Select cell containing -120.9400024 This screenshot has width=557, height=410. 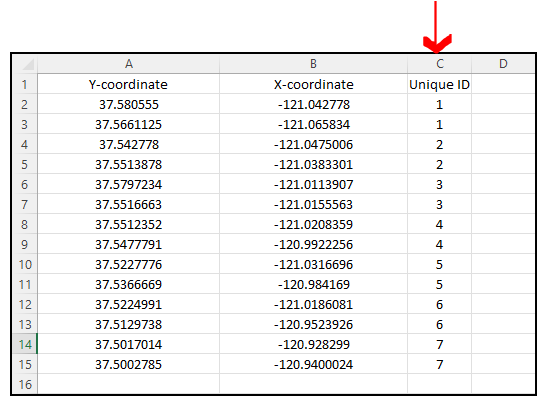click(x=313, y=364)
